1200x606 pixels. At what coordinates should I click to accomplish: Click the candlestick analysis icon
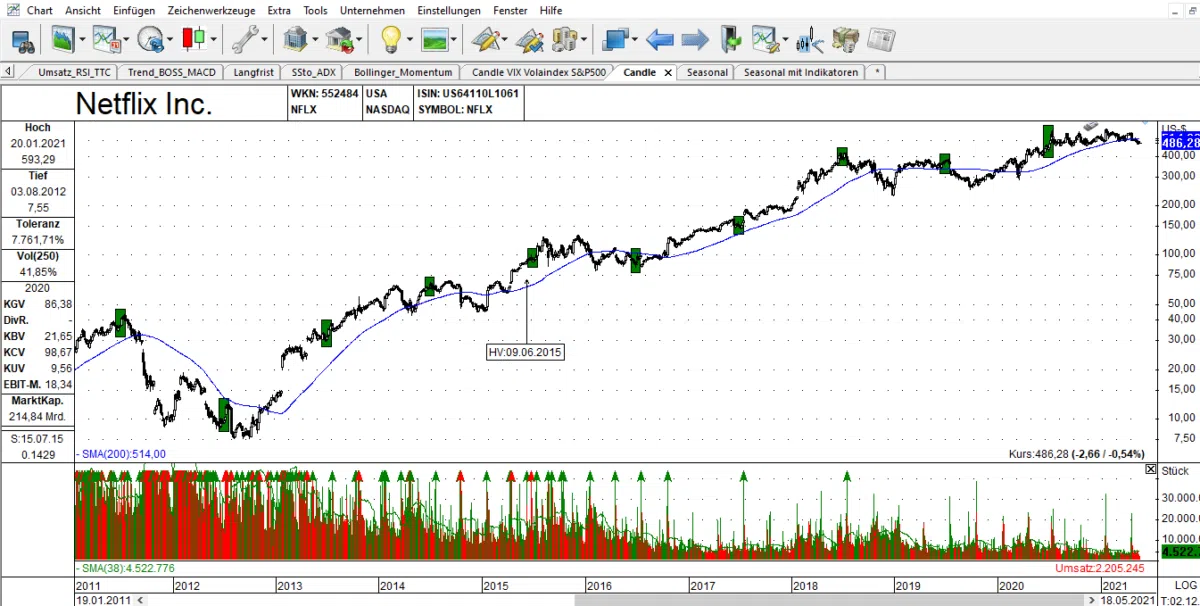click(x=810, y=40)
